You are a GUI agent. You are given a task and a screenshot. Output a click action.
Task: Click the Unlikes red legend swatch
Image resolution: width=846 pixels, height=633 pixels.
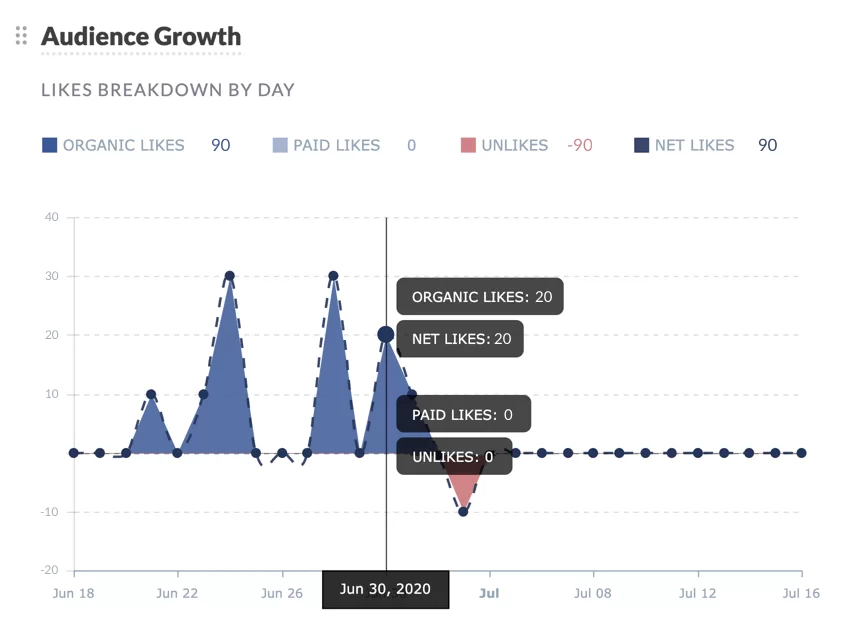coord(468,145)
